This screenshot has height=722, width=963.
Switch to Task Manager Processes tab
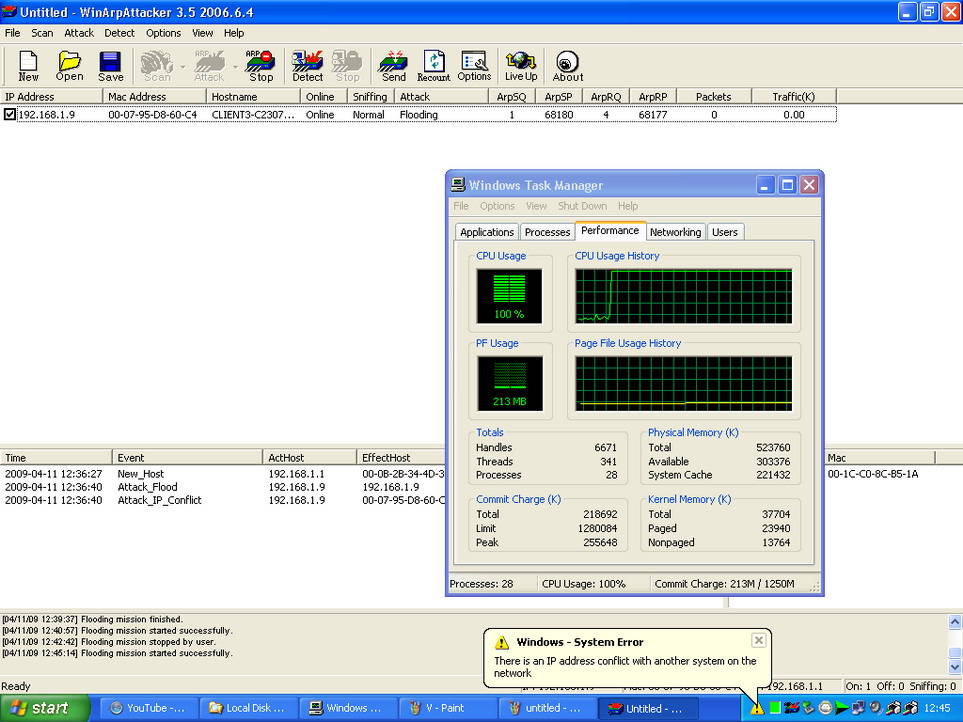coord(547,232)
